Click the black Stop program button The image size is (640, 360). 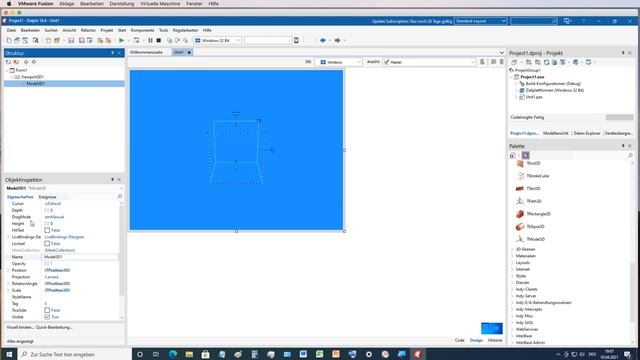159,40
